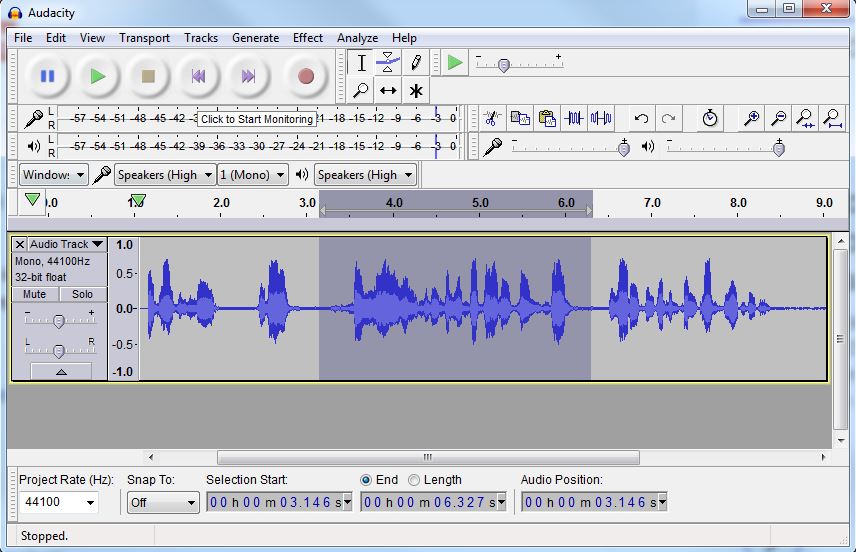Close the Audio Track with X
This screenshot has height=552, width=856.
point(20,244)
